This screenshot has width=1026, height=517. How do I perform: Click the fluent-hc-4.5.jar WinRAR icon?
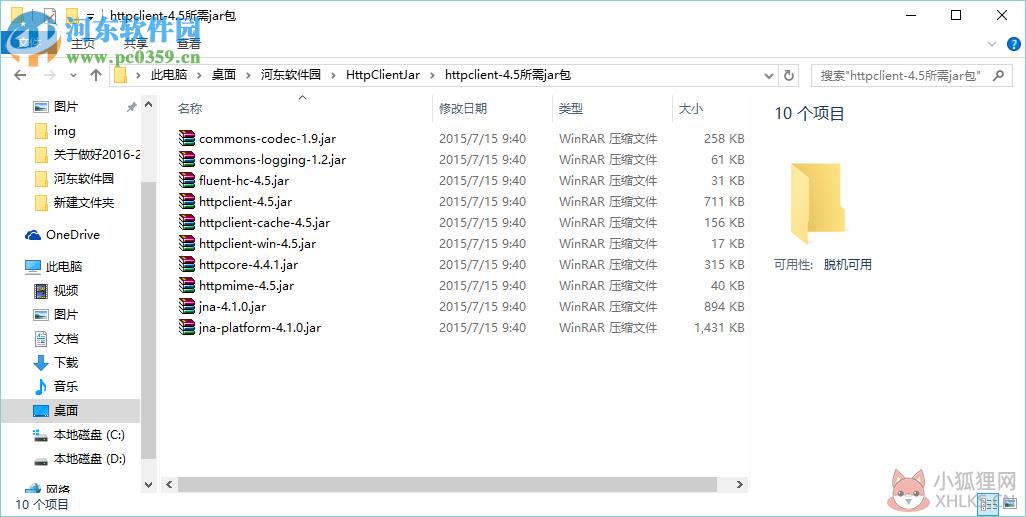[x=187, y=180]
